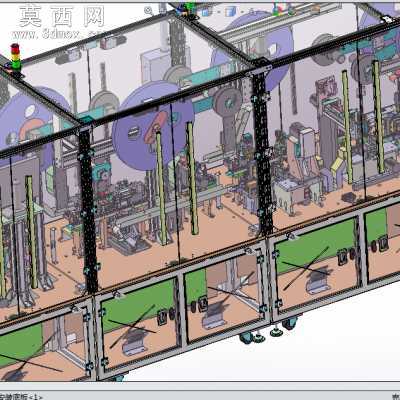
Task: Click the View Settings monitor icon
Action: pos(315,10)
